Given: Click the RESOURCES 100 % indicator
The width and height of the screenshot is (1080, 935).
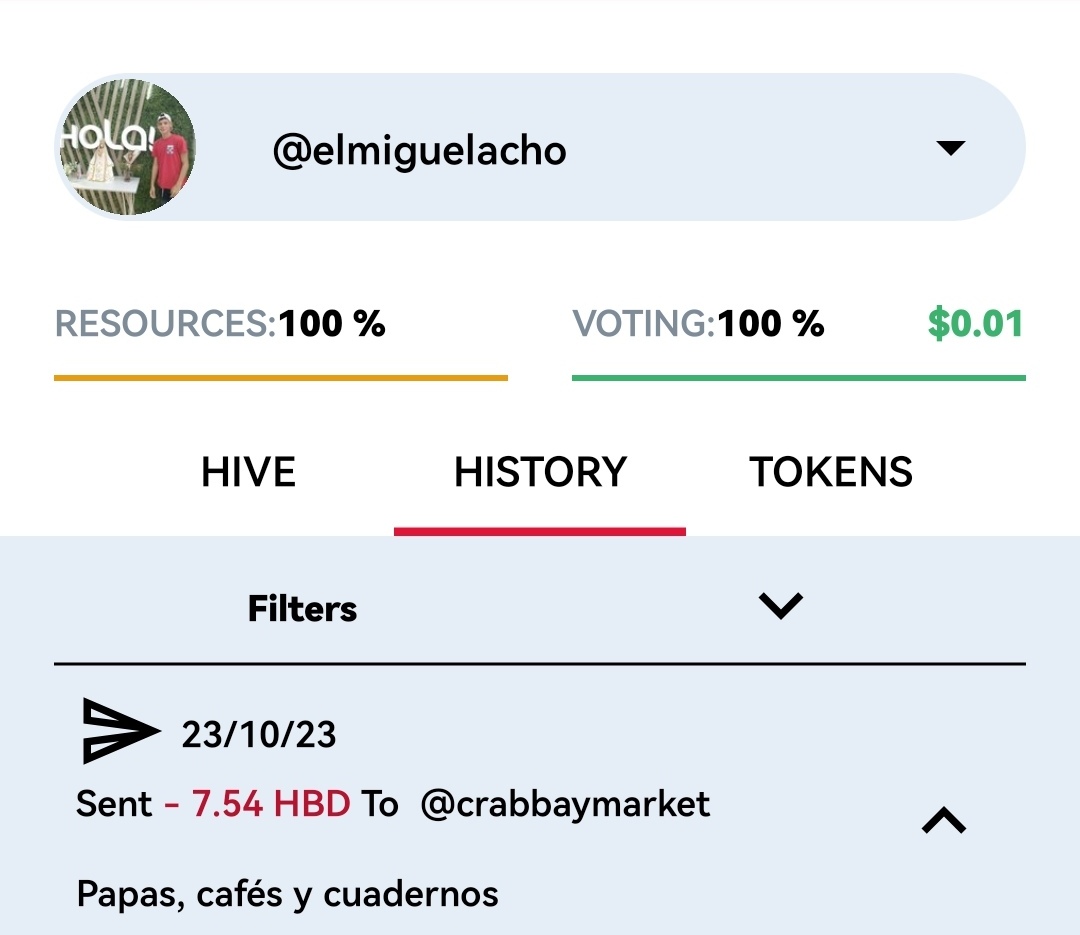Looking at the screenshot, I should point(220,324).
